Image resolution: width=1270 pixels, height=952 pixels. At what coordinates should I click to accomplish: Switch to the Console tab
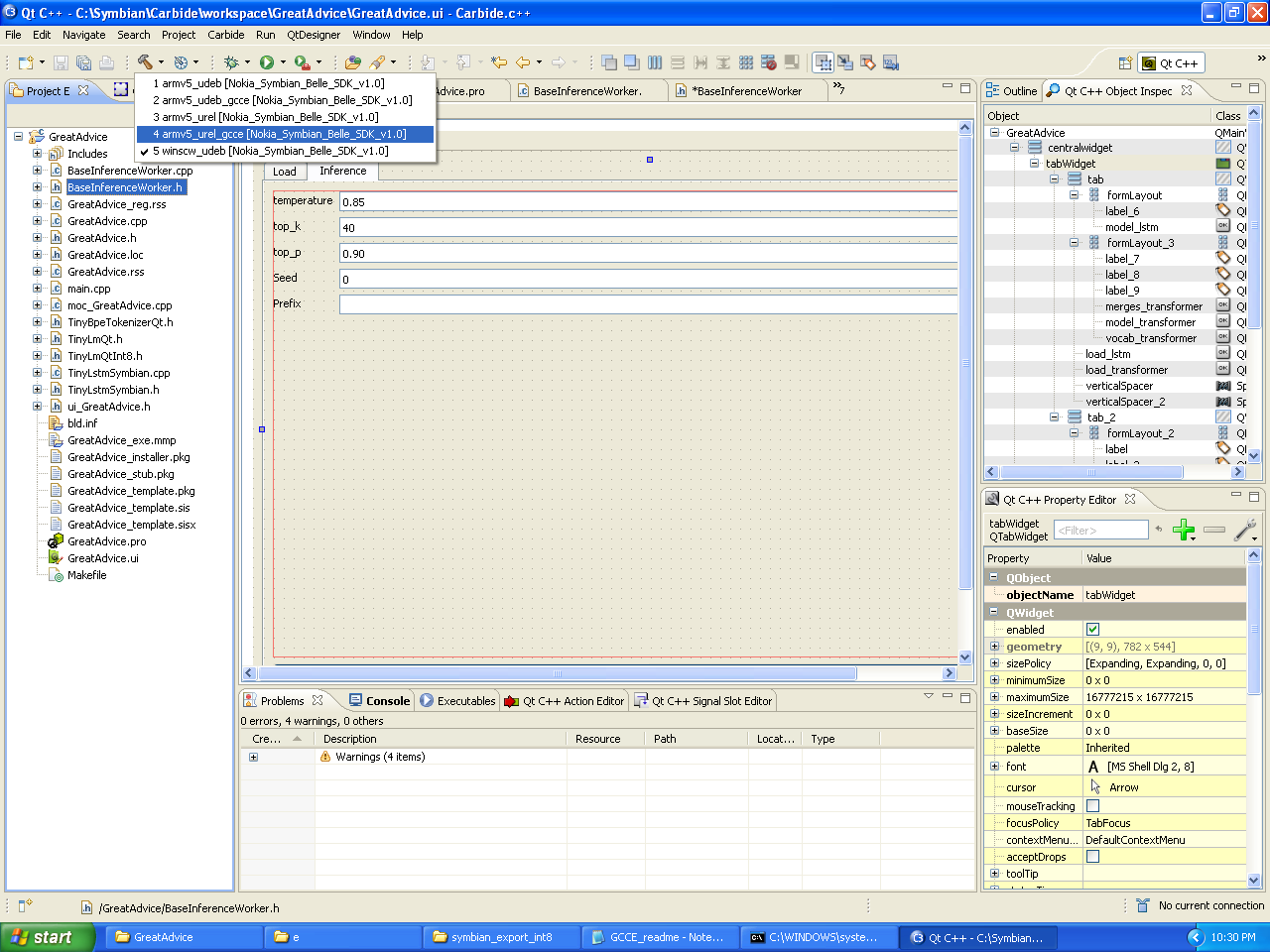(379, 701)
